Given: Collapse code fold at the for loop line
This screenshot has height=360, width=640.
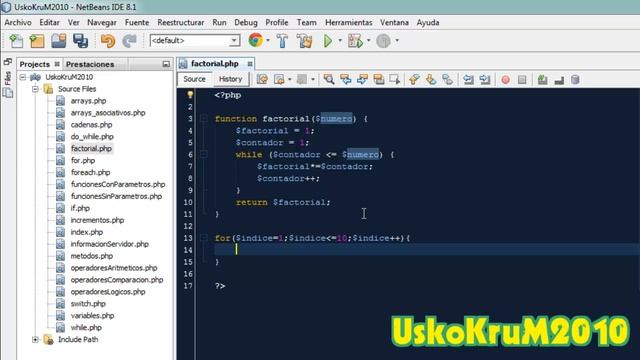Looking at the screenshot, I should point(204,238).
